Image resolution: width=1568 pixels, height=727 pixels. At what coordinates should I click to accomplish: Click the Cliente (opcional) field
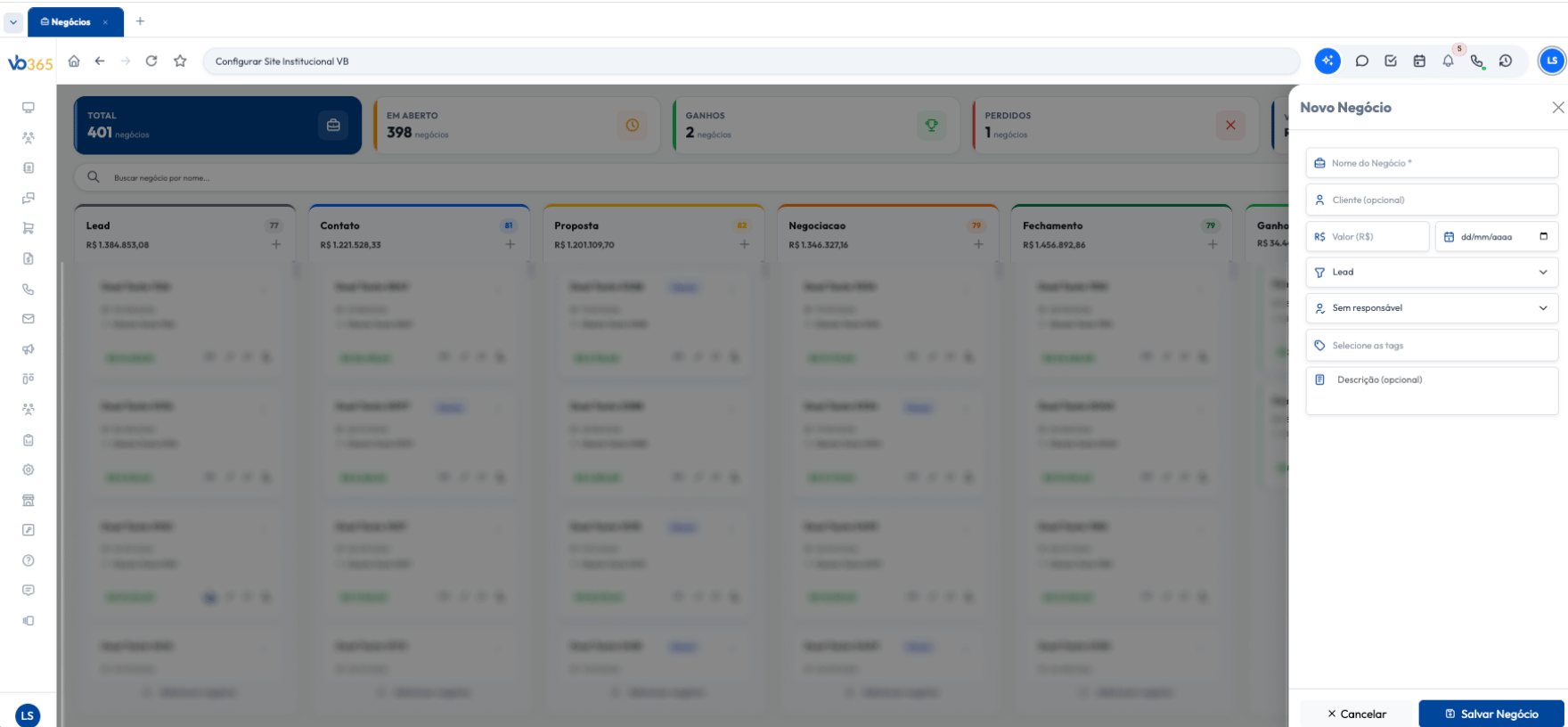1433,200
